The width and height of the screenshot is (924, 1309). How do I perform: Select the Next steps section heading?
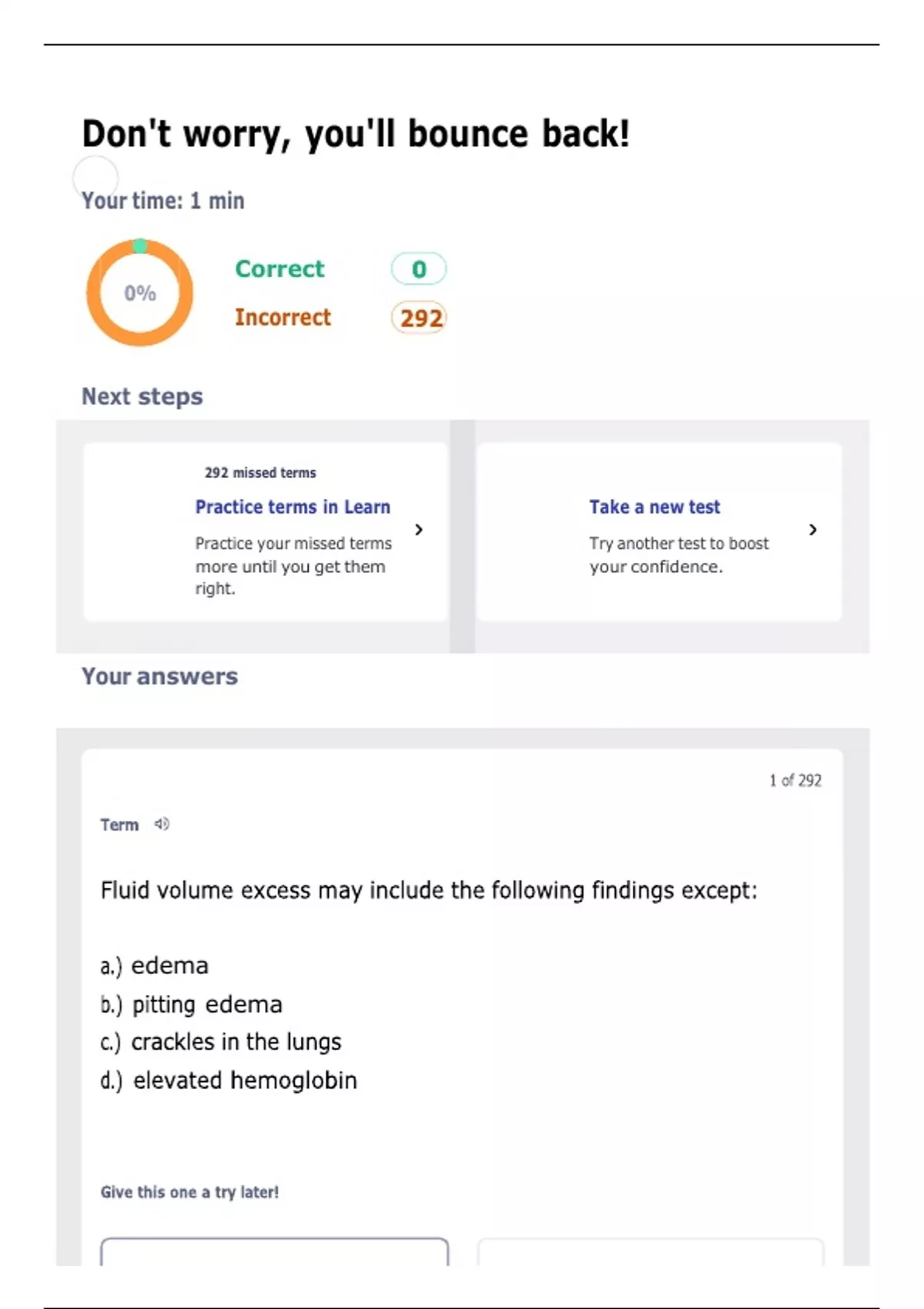point(142,397)
